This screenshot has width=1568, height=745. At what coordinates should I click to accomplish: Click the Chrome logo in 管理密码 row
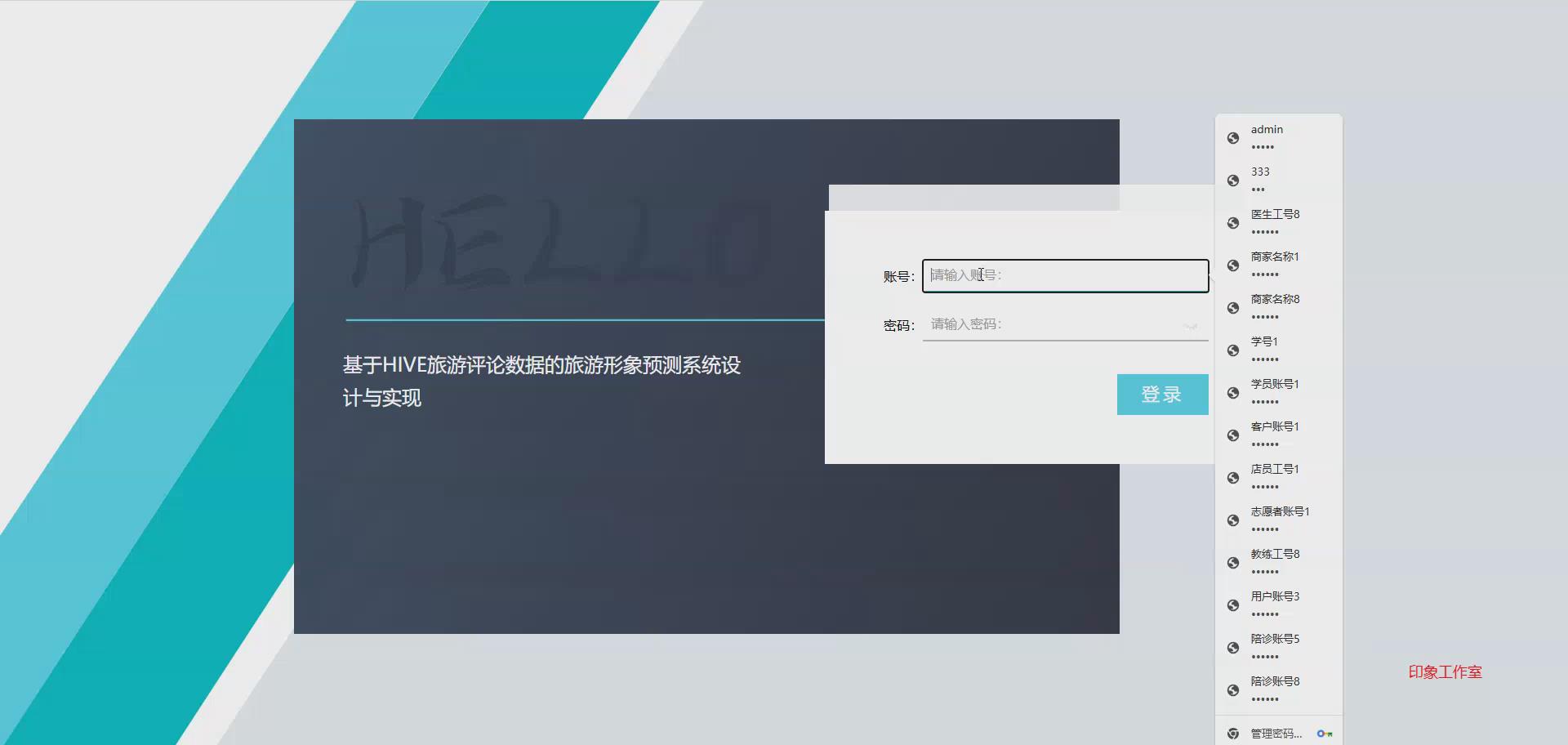click(x=1232, y=733)
